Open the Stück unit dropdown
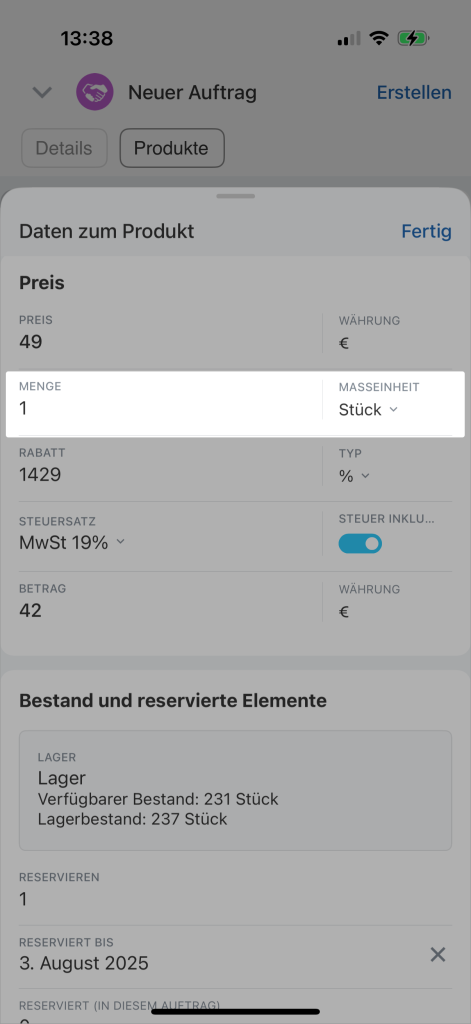The height and width of the screenshot is (1024, 471). [368, 409]
